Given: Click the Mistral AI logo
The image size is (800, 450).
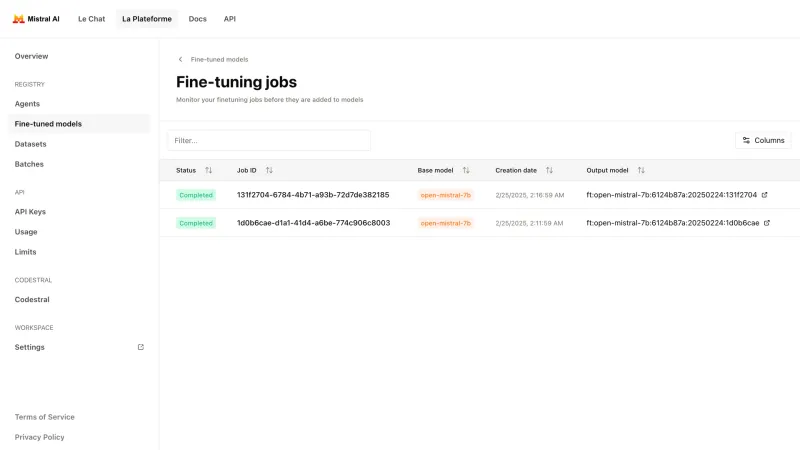Looking at the screenshot, I should [x=36, y=19].
